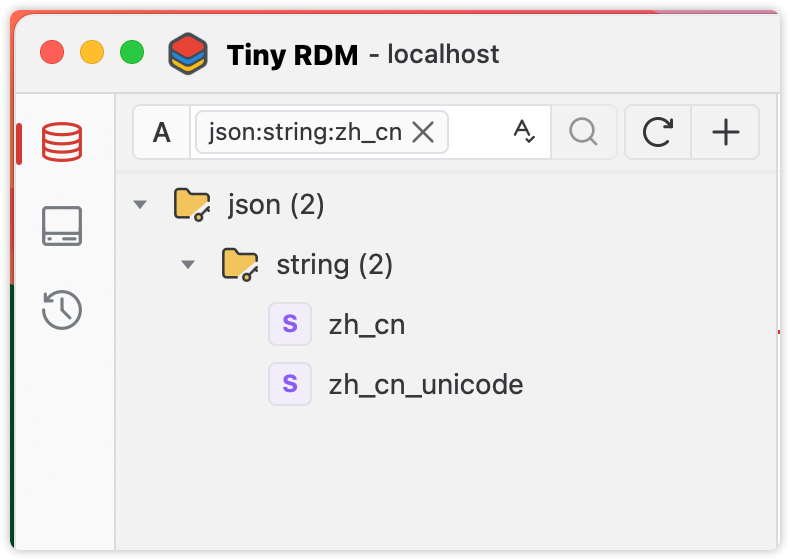
Task: Add a new key with plus button
Action: click(x=726, y=132)
